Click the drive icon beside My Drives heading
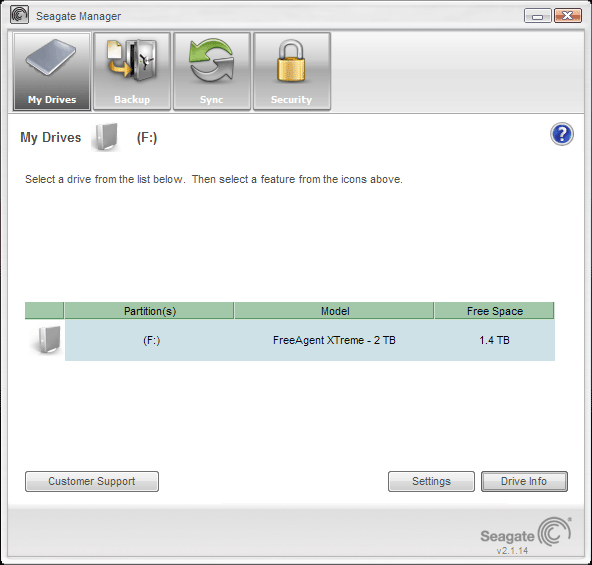592x565 pixels. pyautogui.click(x=105, y=137)
